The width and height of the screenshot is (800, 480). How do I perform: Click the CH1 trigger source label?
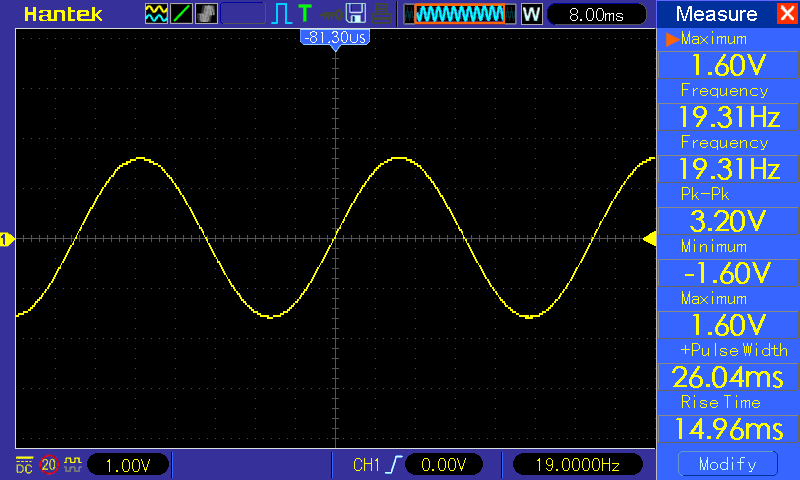point(366,465)
